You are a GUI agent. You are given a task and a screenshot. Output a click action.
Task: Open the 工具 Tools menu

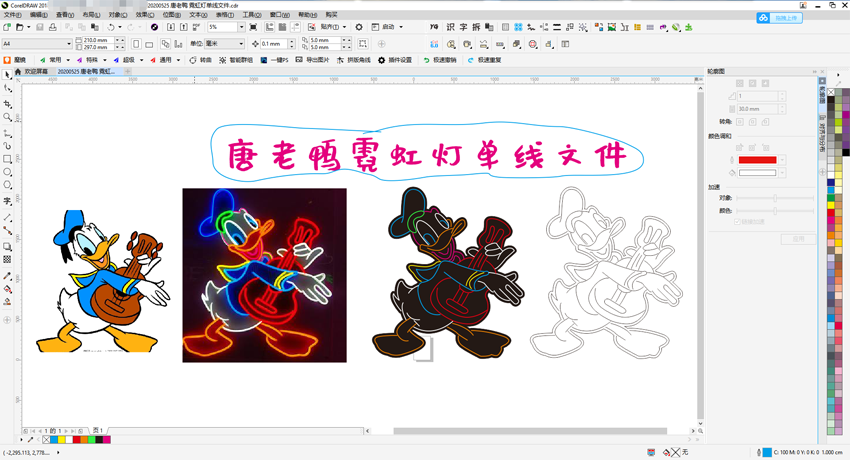pos(251,15)
